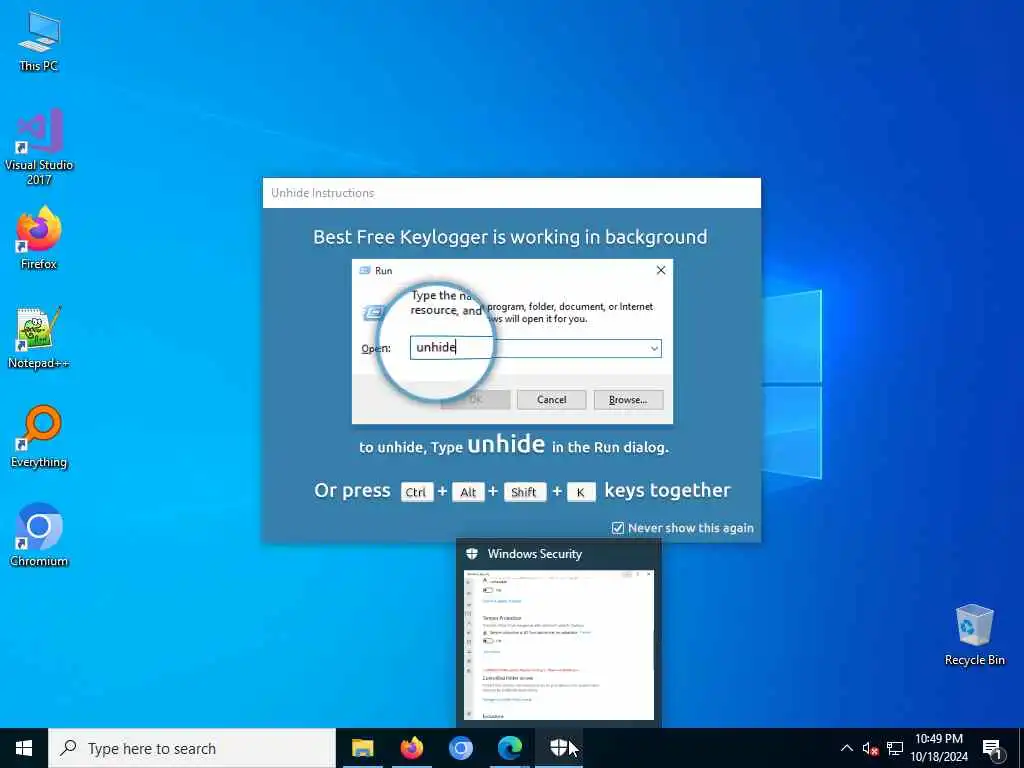Open Firefox from the taskbar
The width and height of the screenshot is (1024, 768).
coord(411,748)
